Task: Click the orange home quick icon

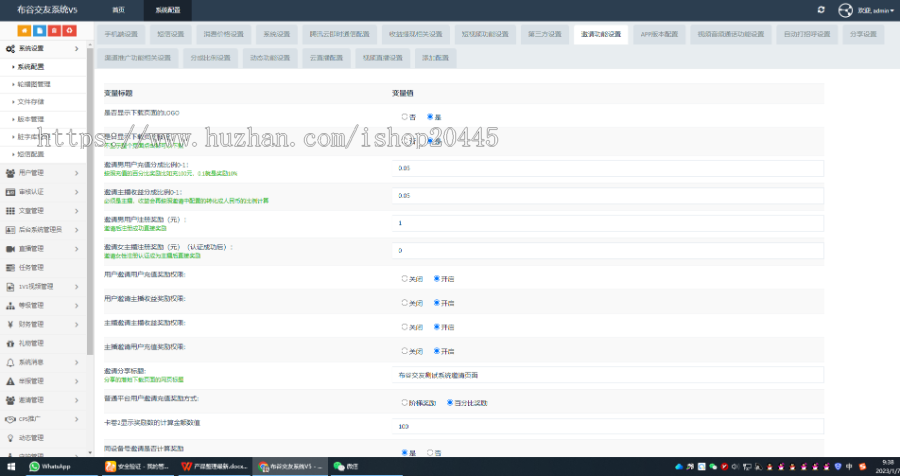Action: [24, 31]
